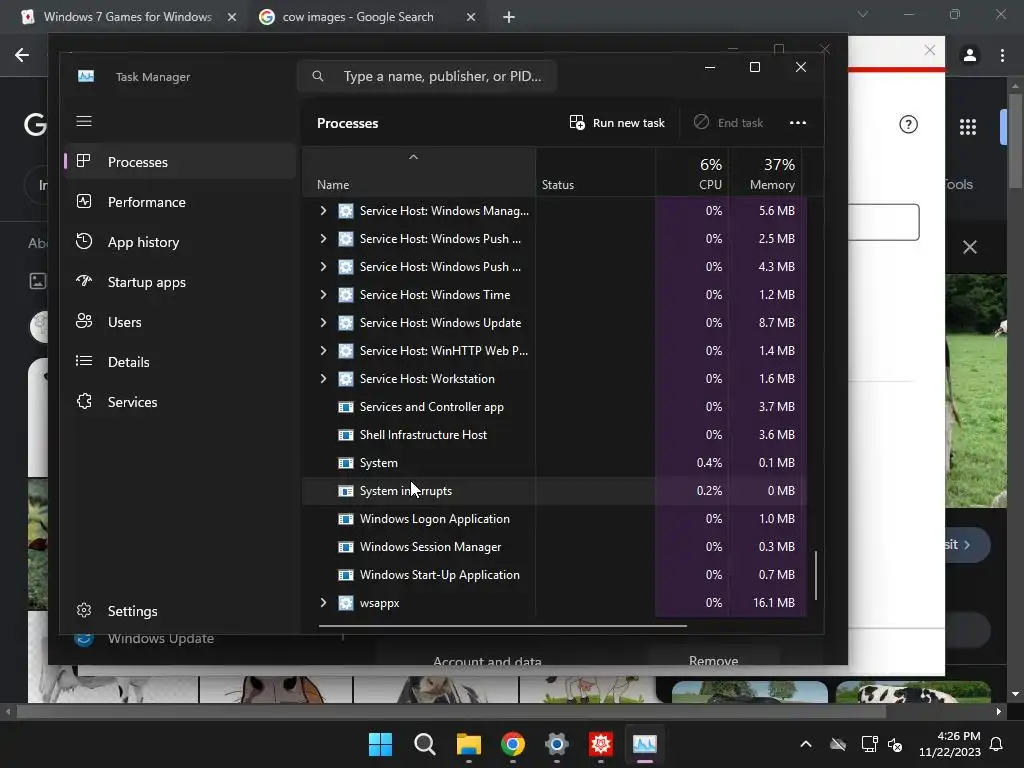Go back in Chrome browser
The height and width of the screenshot is (768, 1024).
click(22, 56)
